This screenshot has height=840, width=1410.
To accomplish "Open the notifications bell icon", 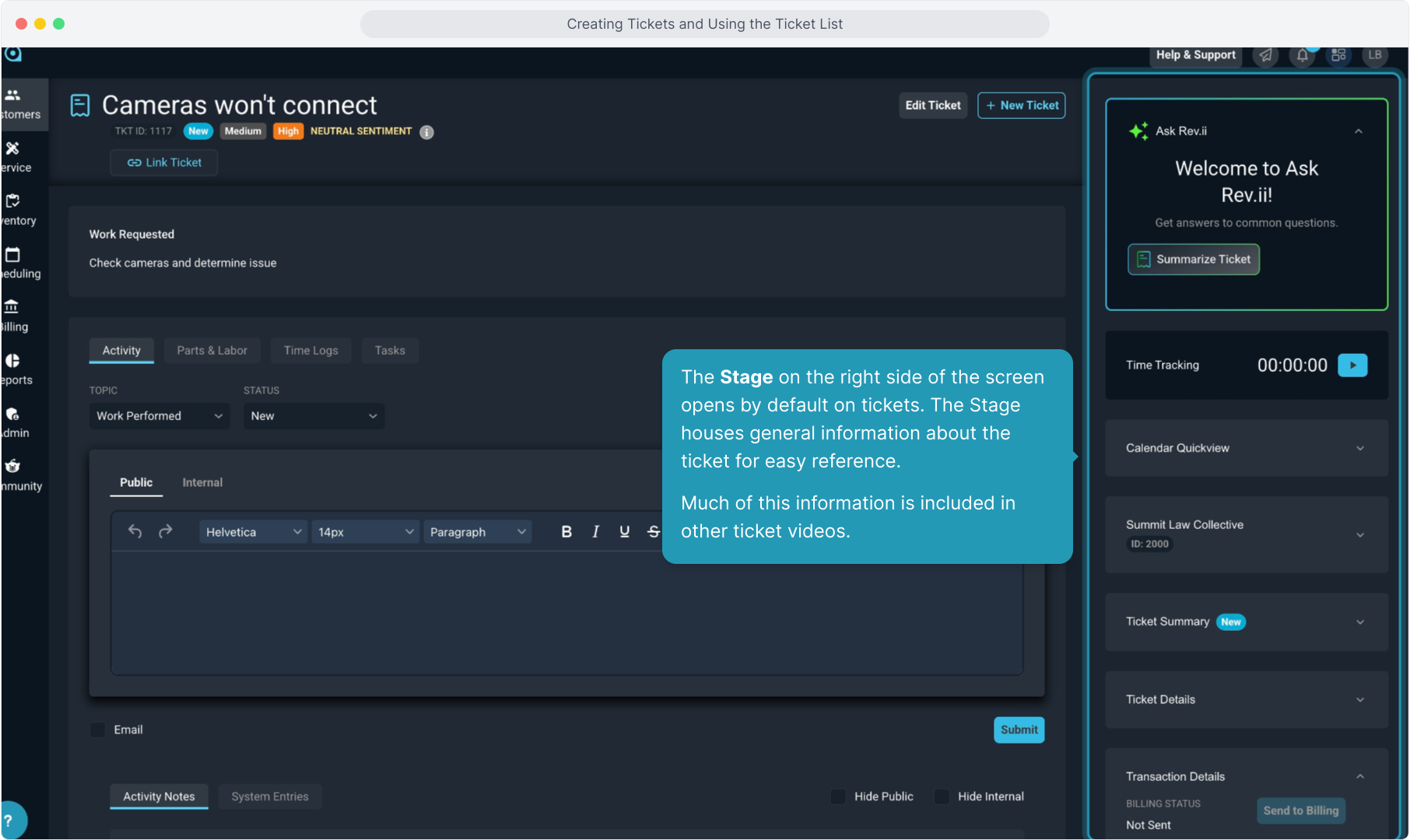I will coord(1302,55).
